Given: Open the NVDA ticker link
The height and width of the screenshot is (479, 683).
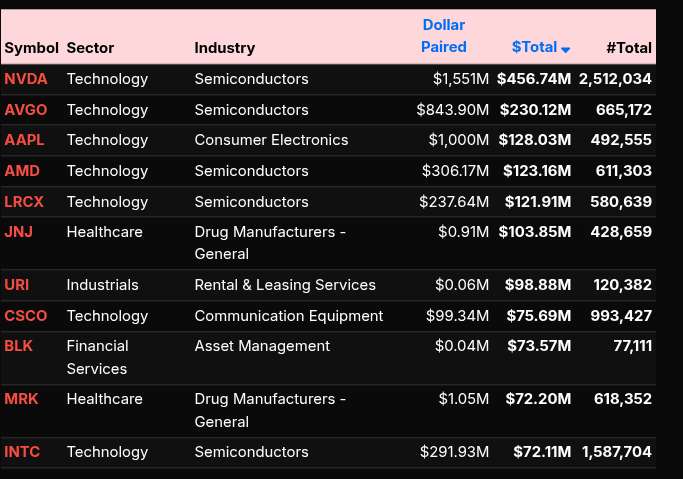Looking at the screenshot, I should pos(25,79).
